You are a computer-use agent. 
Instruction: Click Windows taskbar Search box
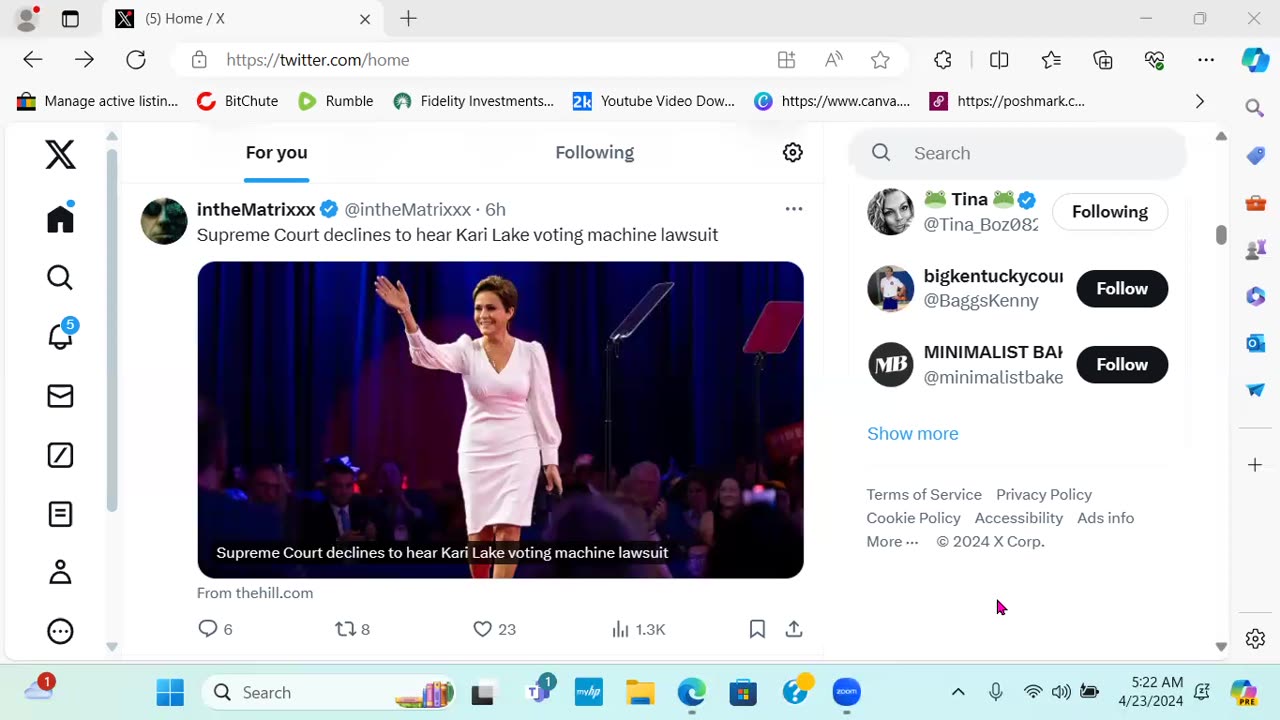click(330, 692)
